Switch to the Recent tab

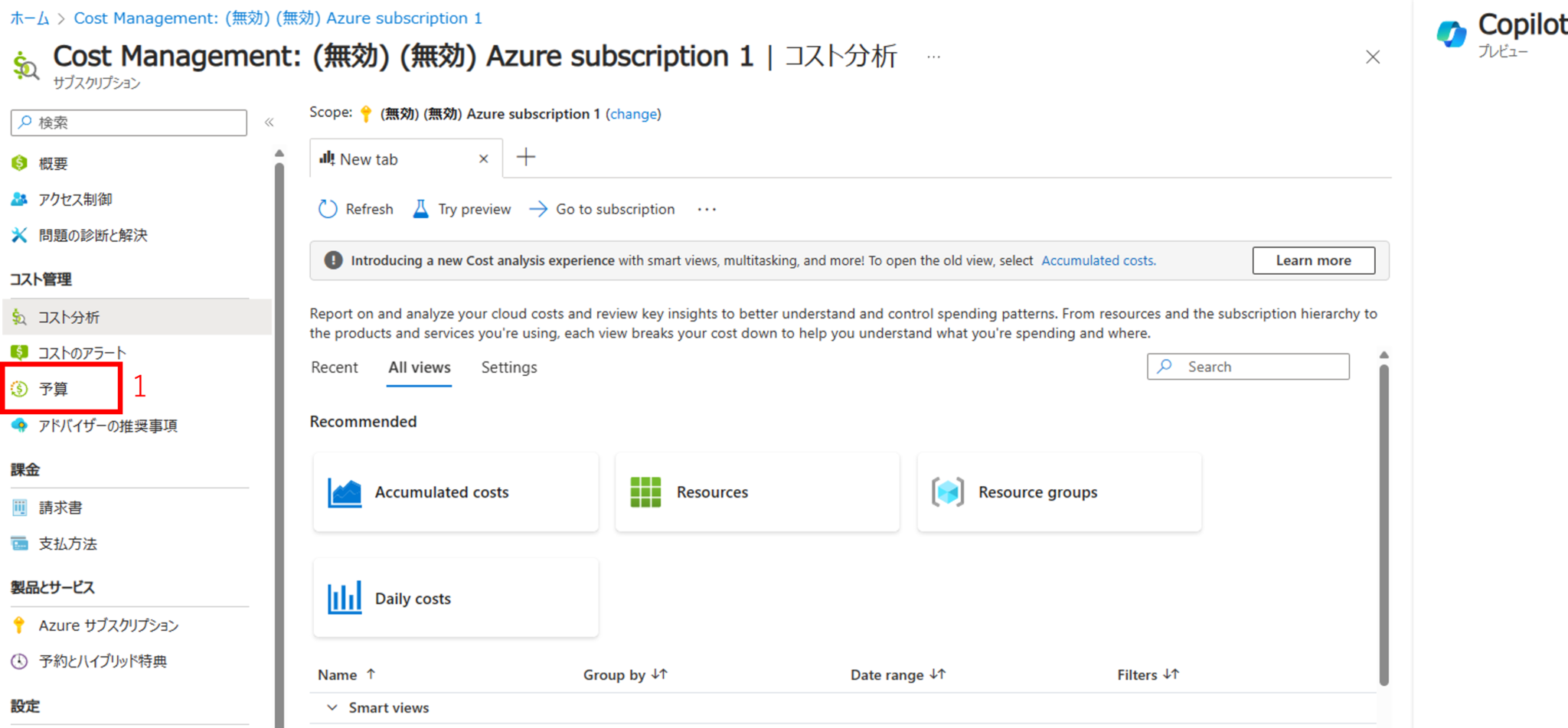(x=335, y=367)
